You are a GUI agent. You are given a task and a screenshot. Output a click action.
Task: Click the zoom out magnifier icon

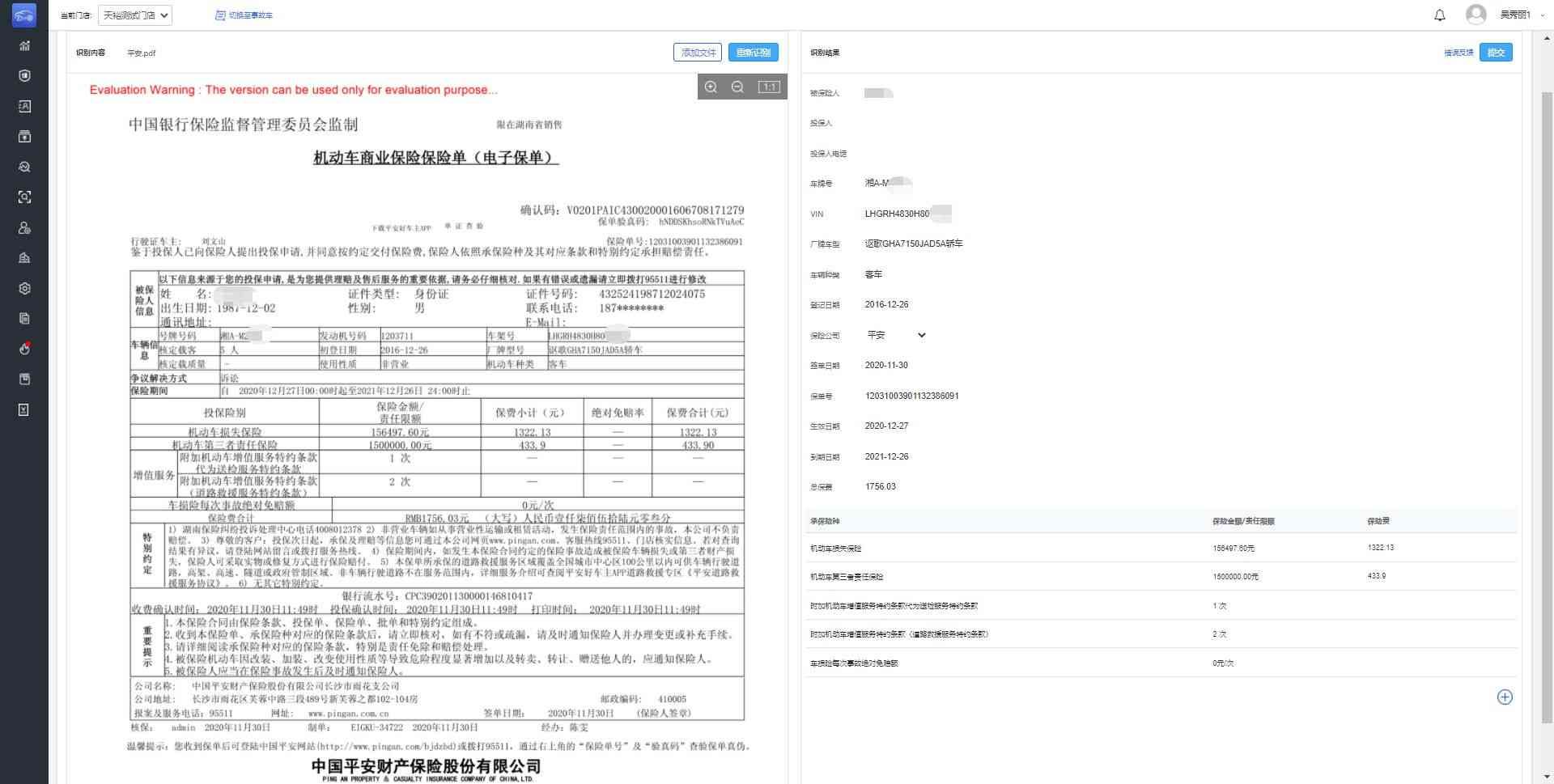(737, 87)
